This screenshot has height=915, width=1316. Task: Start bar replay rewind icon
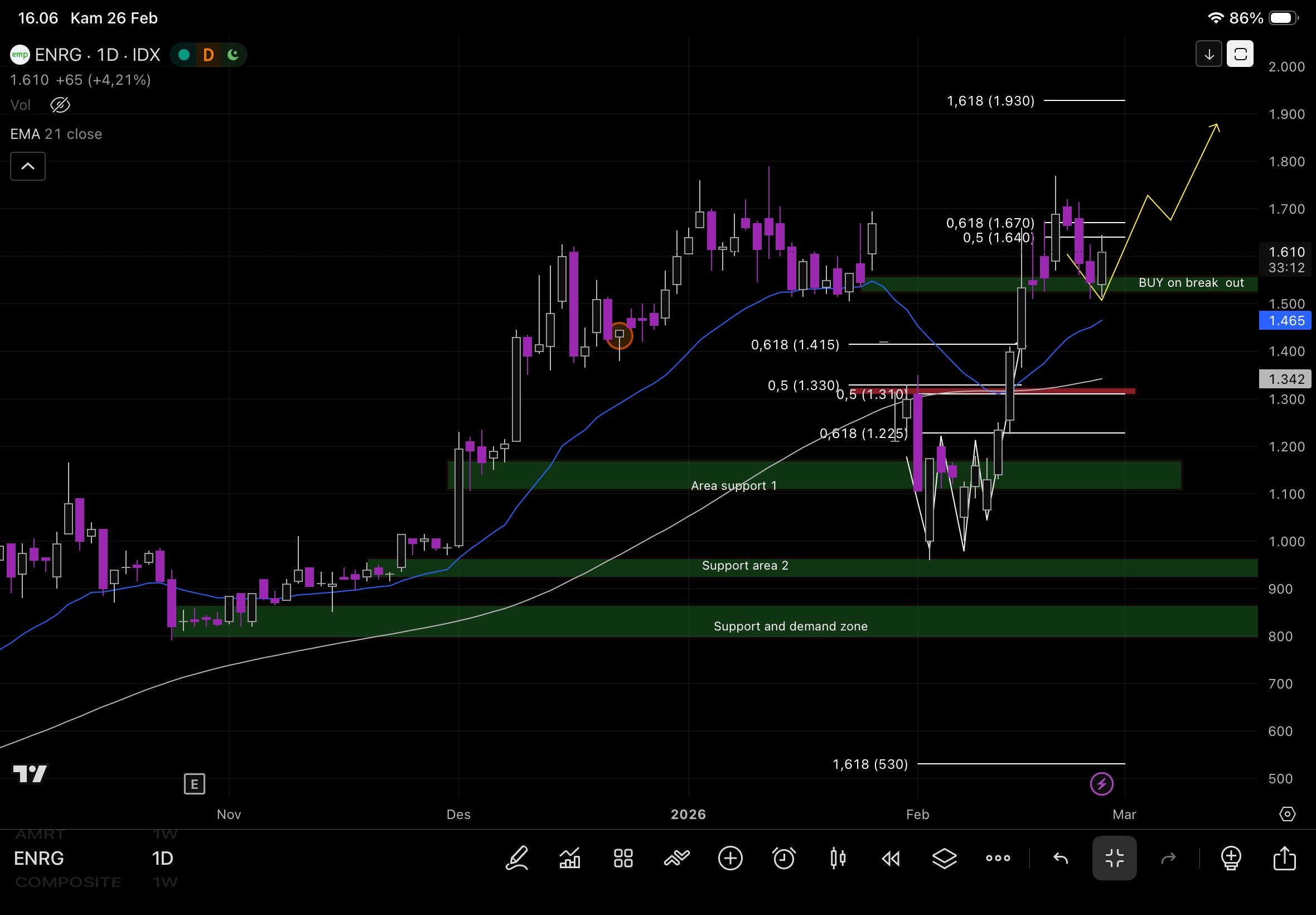click(891, 858)
